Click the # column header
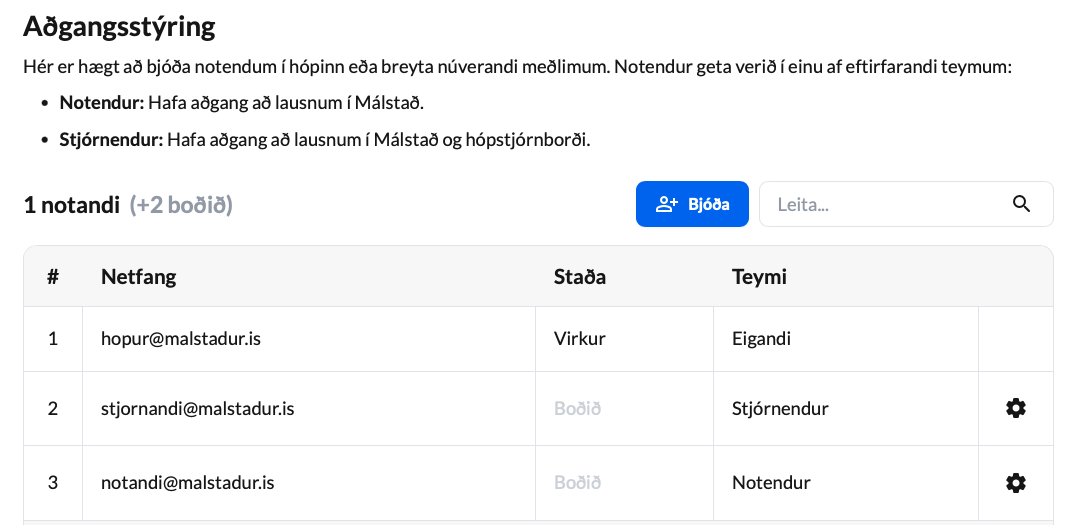Screen dimensions: 1067x525 (x=52, y=277)
